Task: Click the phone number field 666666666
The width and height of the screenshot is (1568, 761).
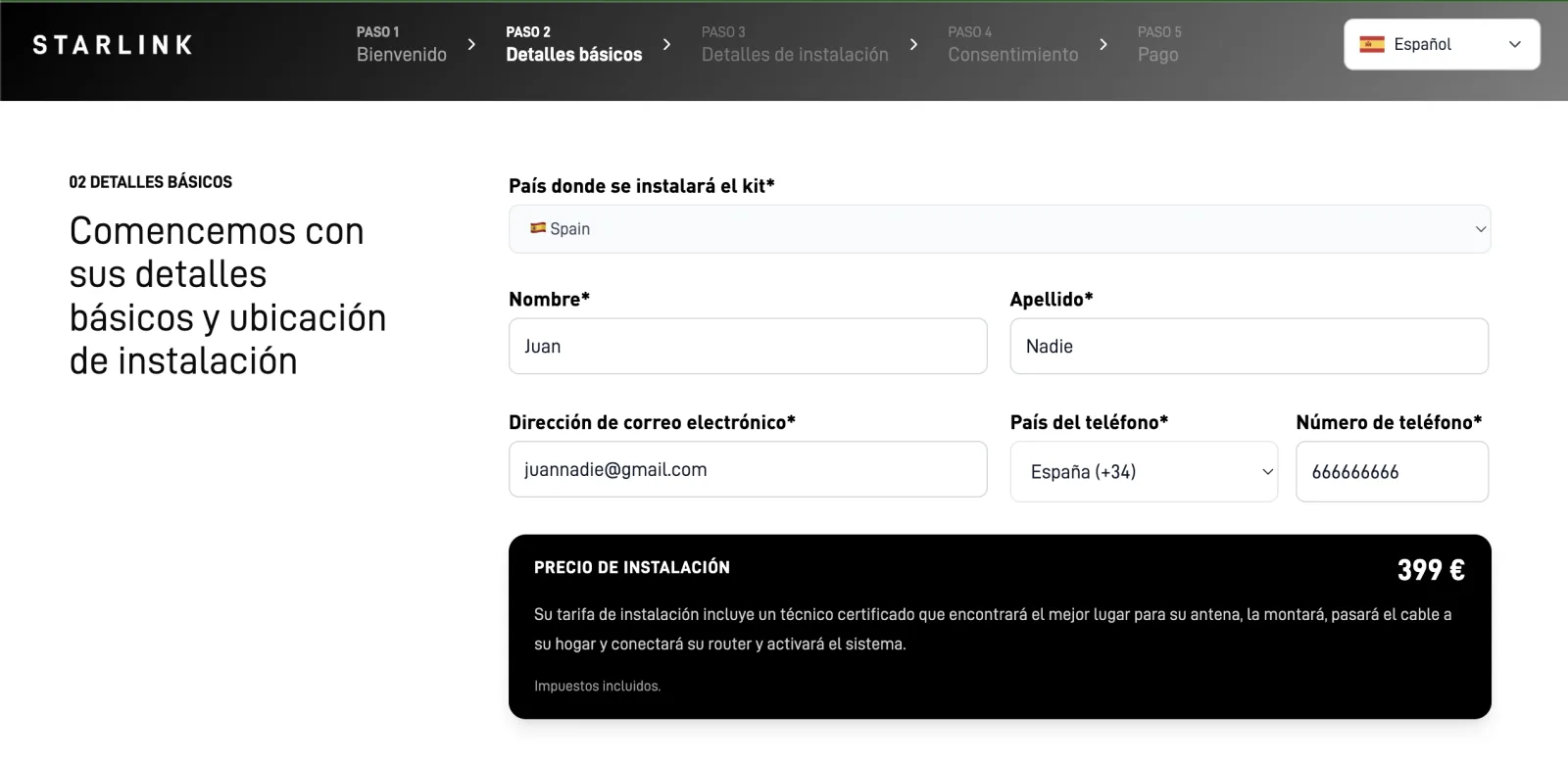Action: click(x=1392, y=472)
